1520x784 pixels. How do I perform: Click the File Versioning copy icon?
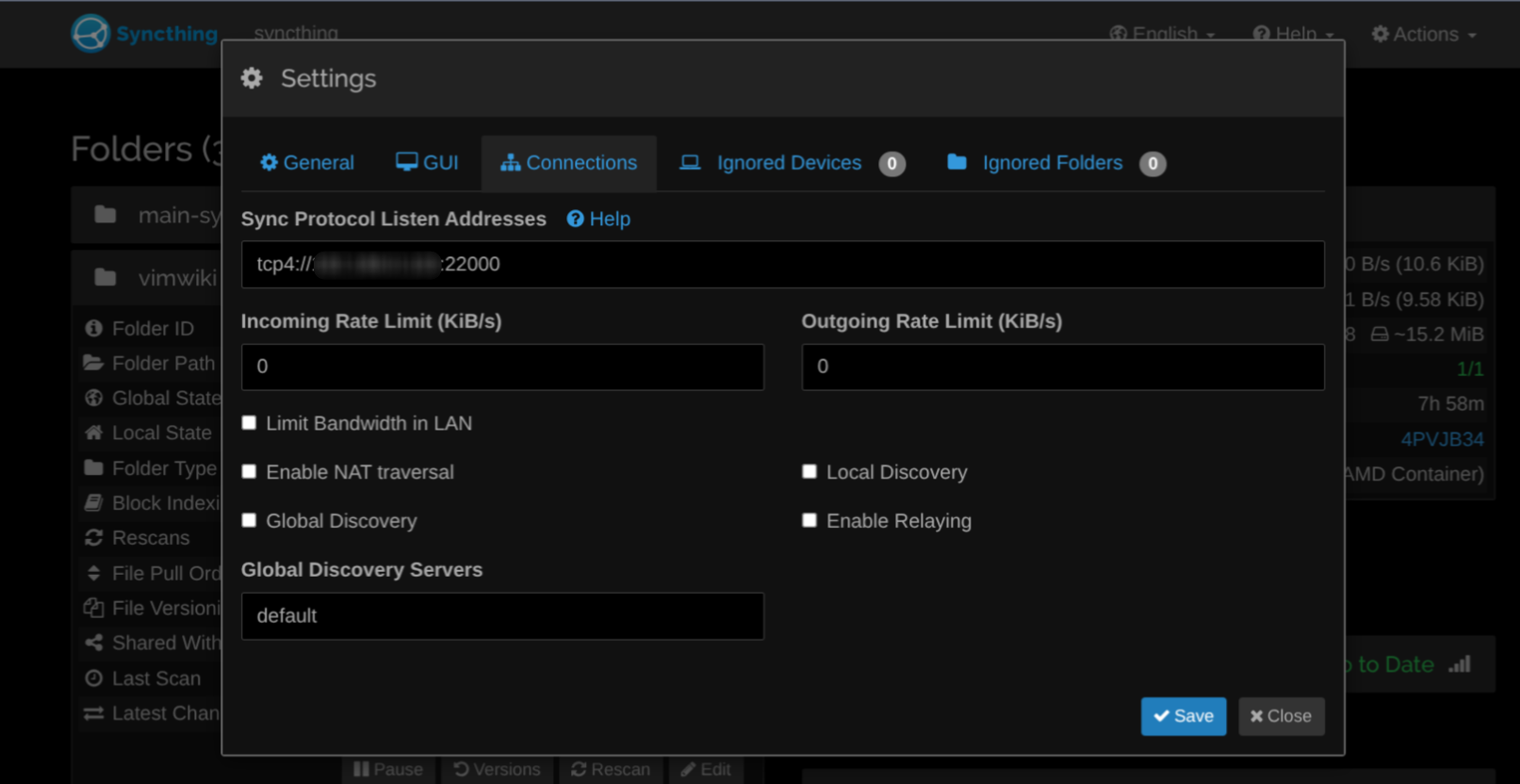(93, 608)
